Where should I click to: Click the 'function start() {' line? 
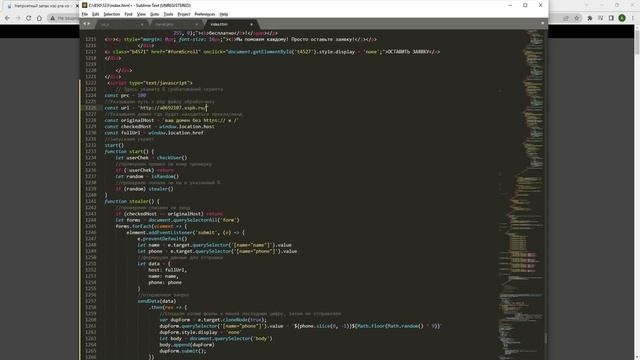pos(129,151)
